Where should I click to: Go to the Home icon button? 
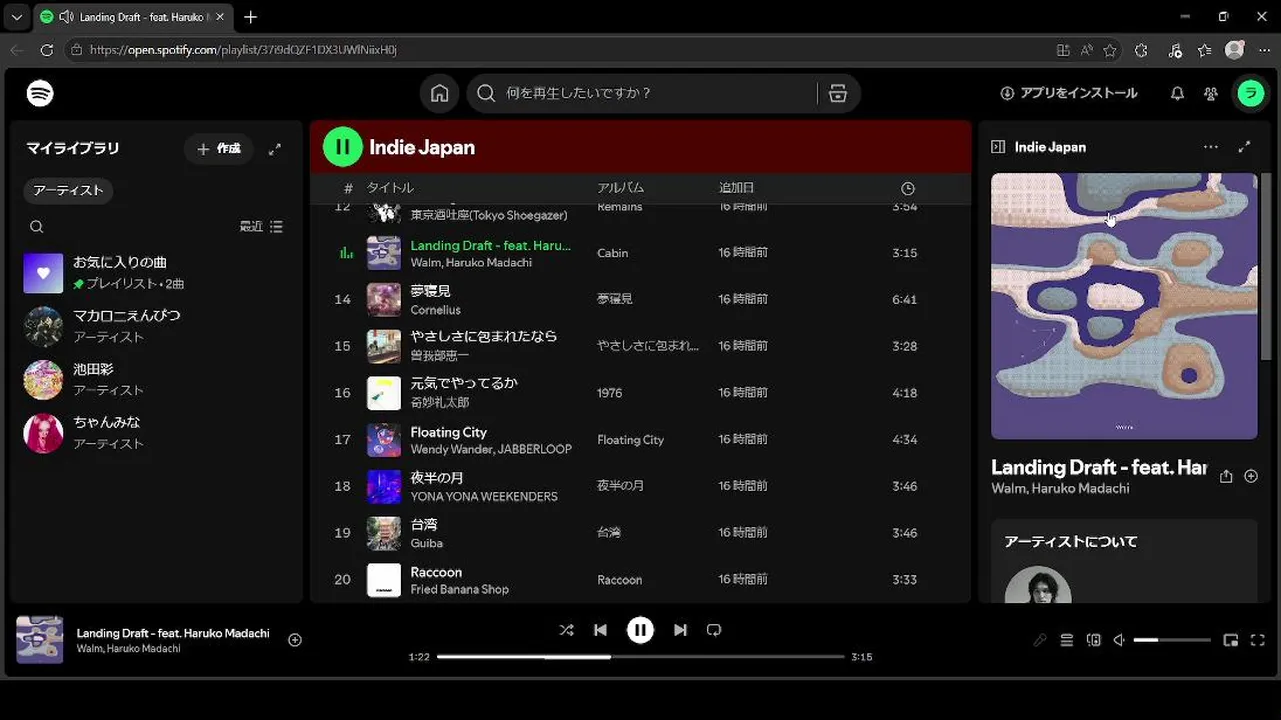click(x=440, y=93)
